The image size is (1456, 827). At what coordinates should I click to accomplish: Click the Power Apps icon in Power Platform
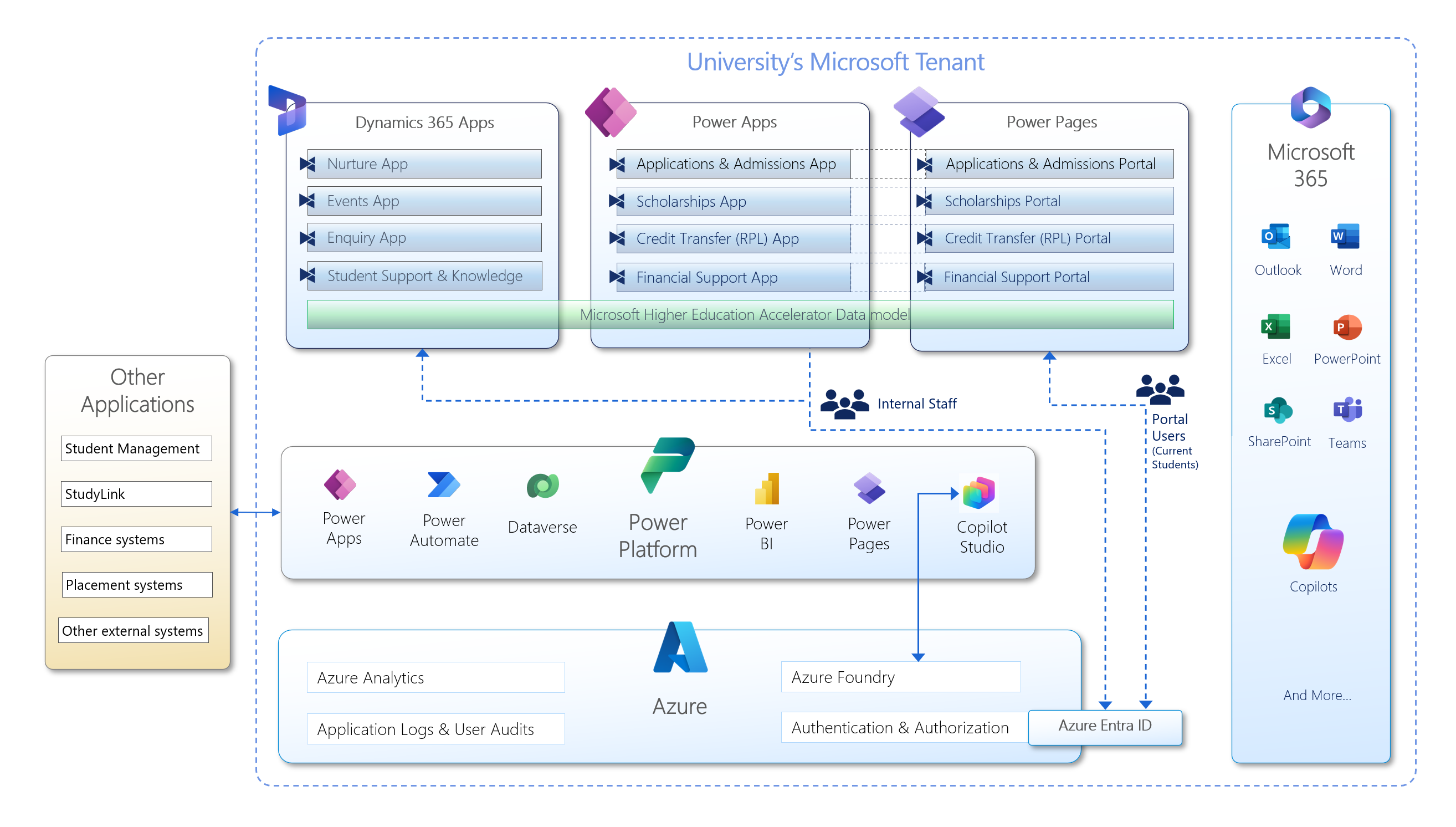340,484
